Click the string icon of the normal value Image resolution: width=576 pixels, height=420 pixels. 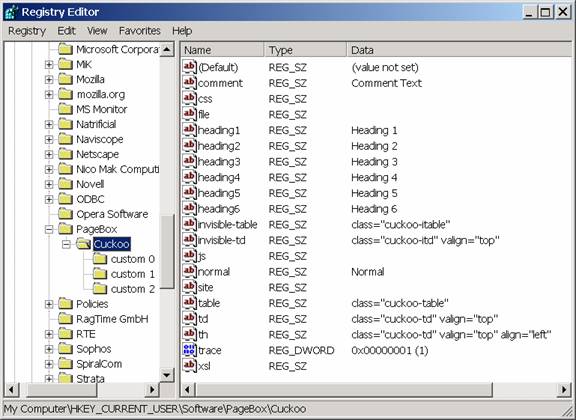[190, 271]
